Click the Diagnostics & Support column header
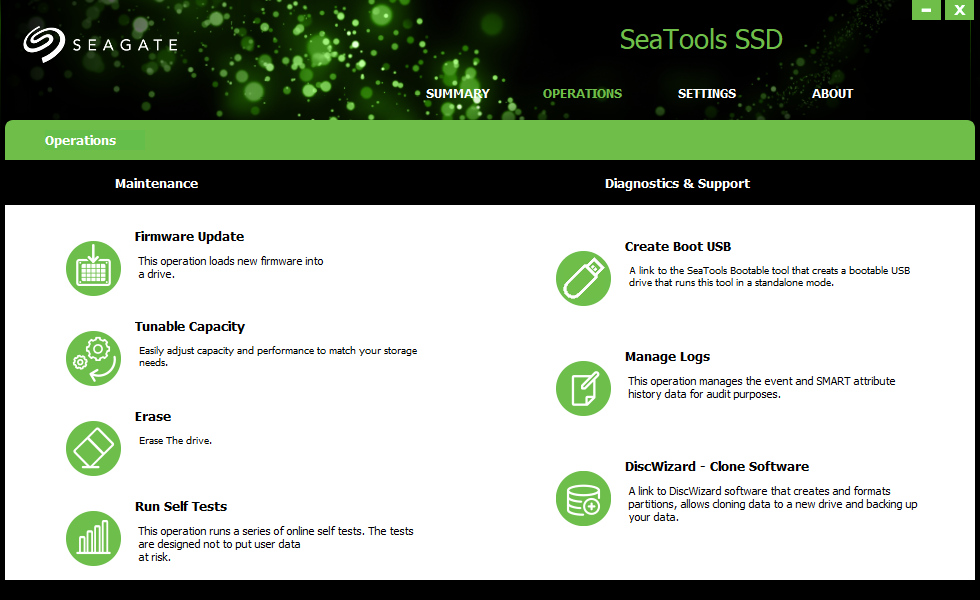The width and height of the screenshot is (980, 600). click(x=678, y=183)
